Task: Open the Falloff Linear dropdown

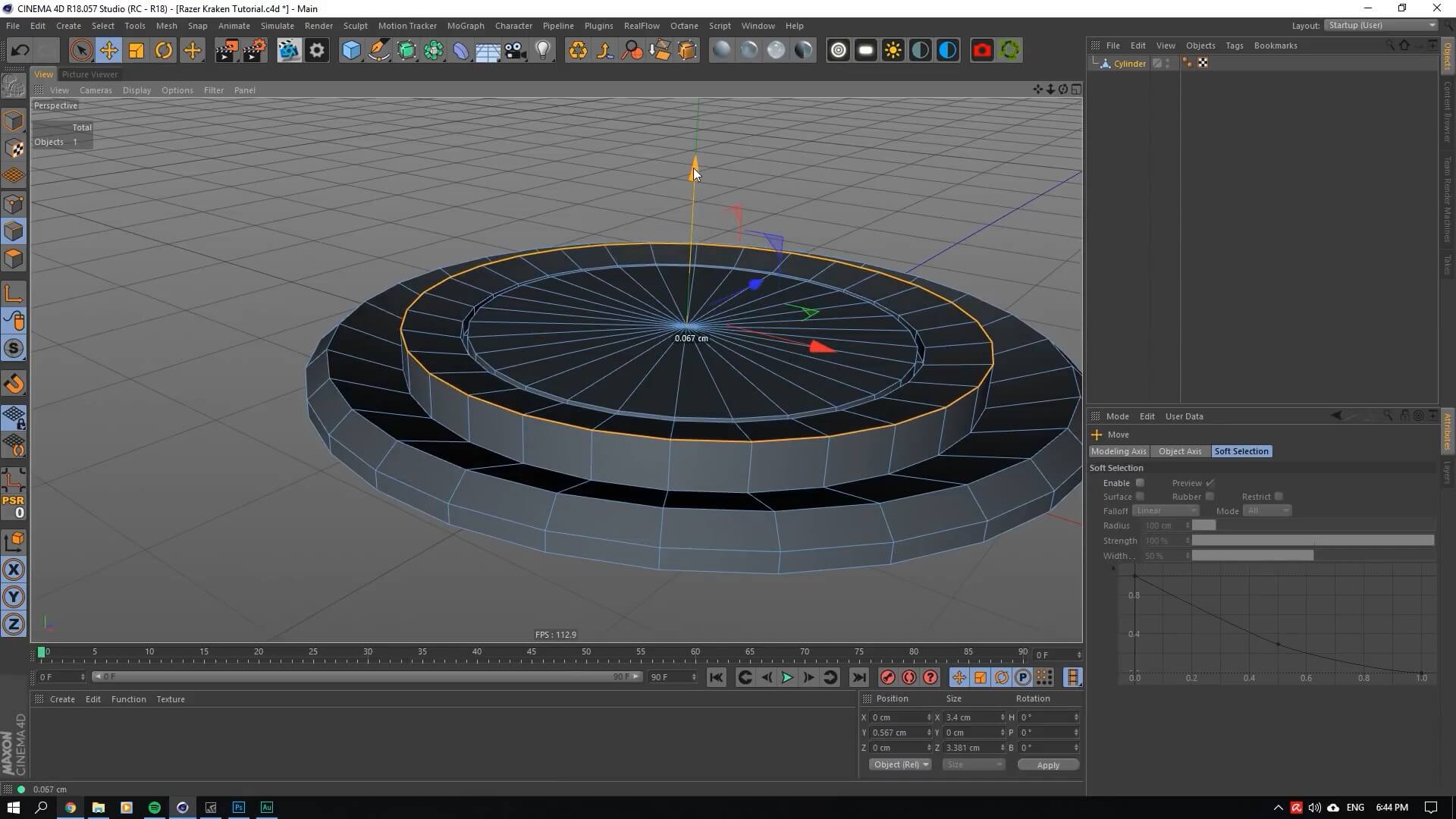Action: point(1166,510)
